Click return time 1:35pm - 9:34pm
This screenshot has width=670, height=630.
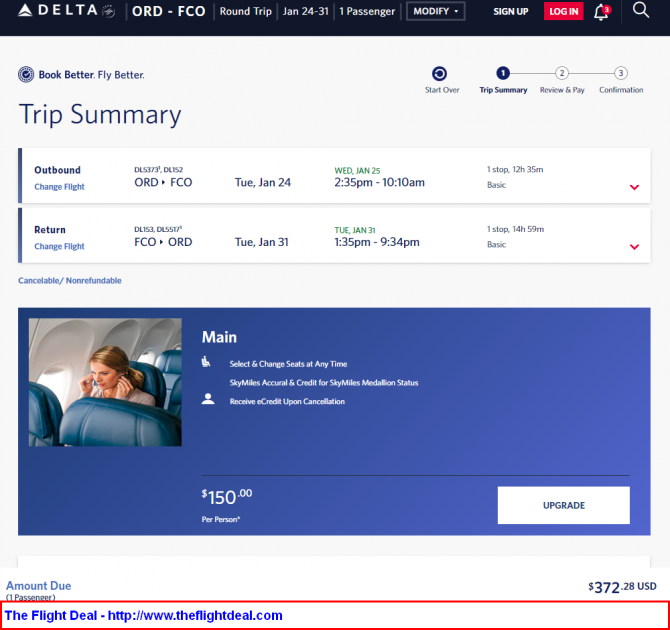pyautogui.click(x=377, y=242)
